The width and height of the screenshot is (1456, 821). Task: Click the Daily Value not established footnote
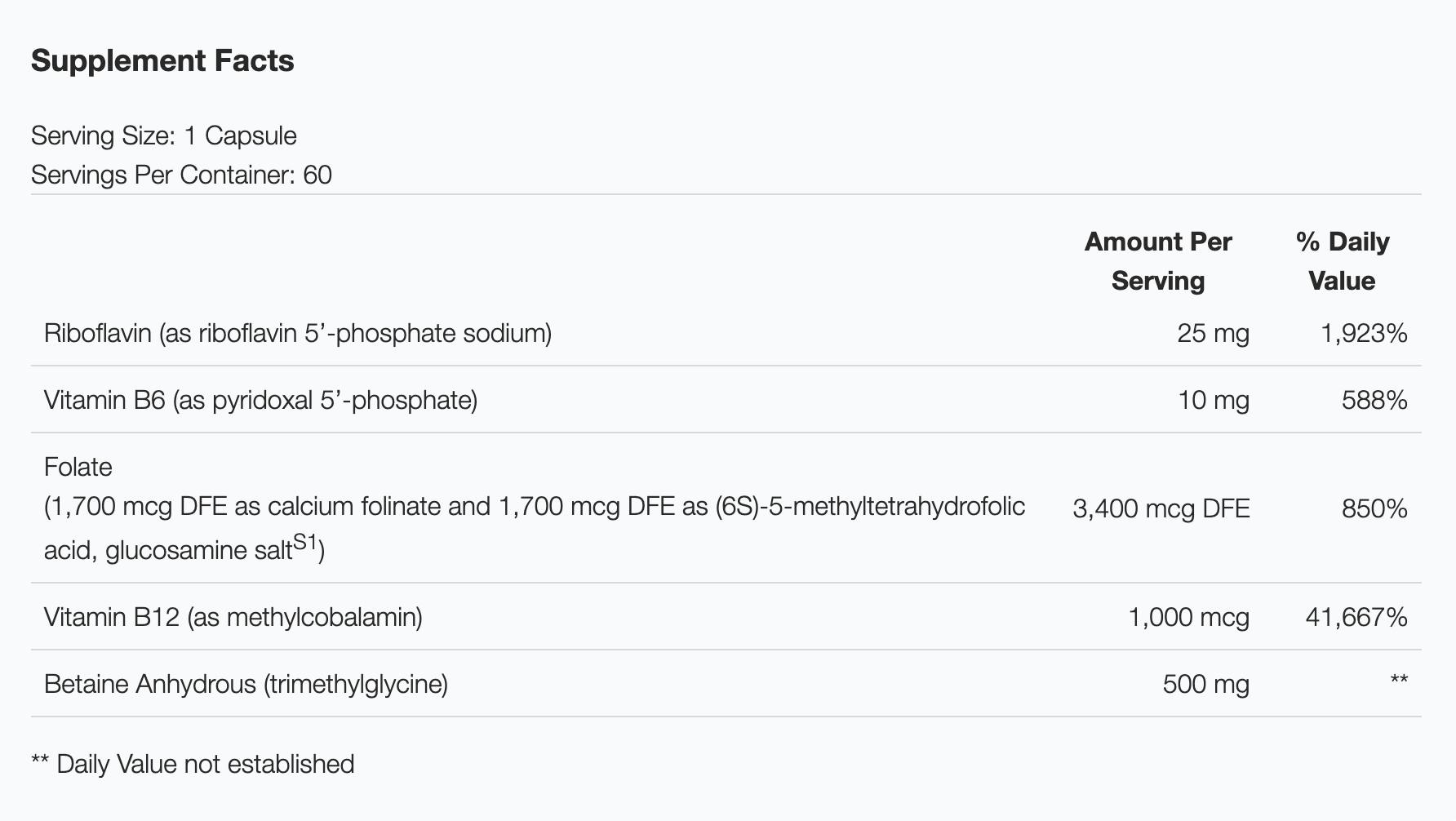[193, 764]
